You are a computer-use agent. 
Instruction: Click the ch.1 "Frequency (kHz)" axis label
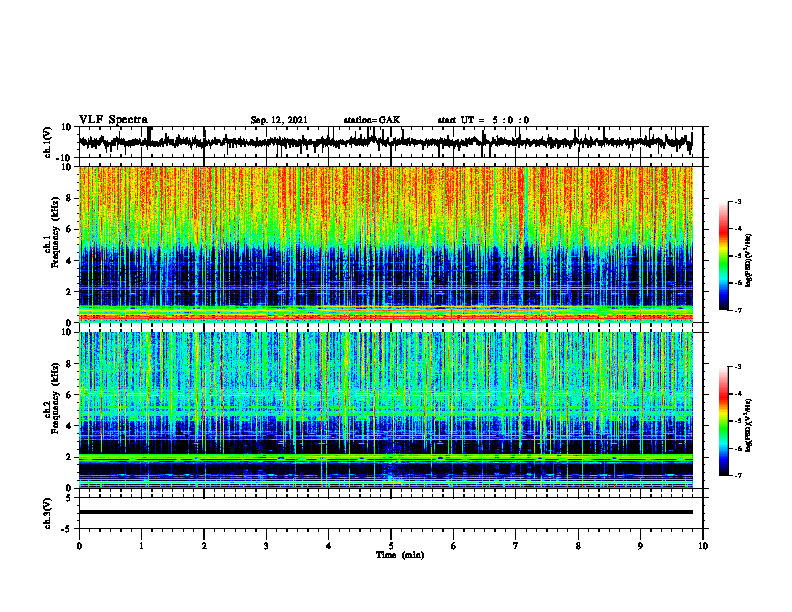[x=55, y=232]
